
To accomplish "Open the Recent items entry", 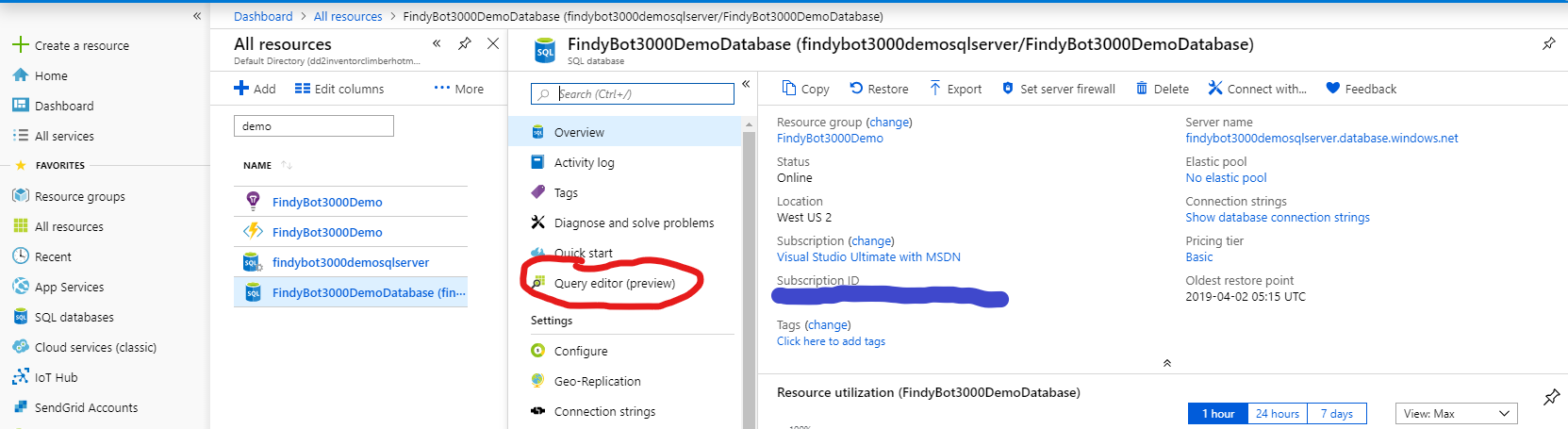I will pos(53,256).
